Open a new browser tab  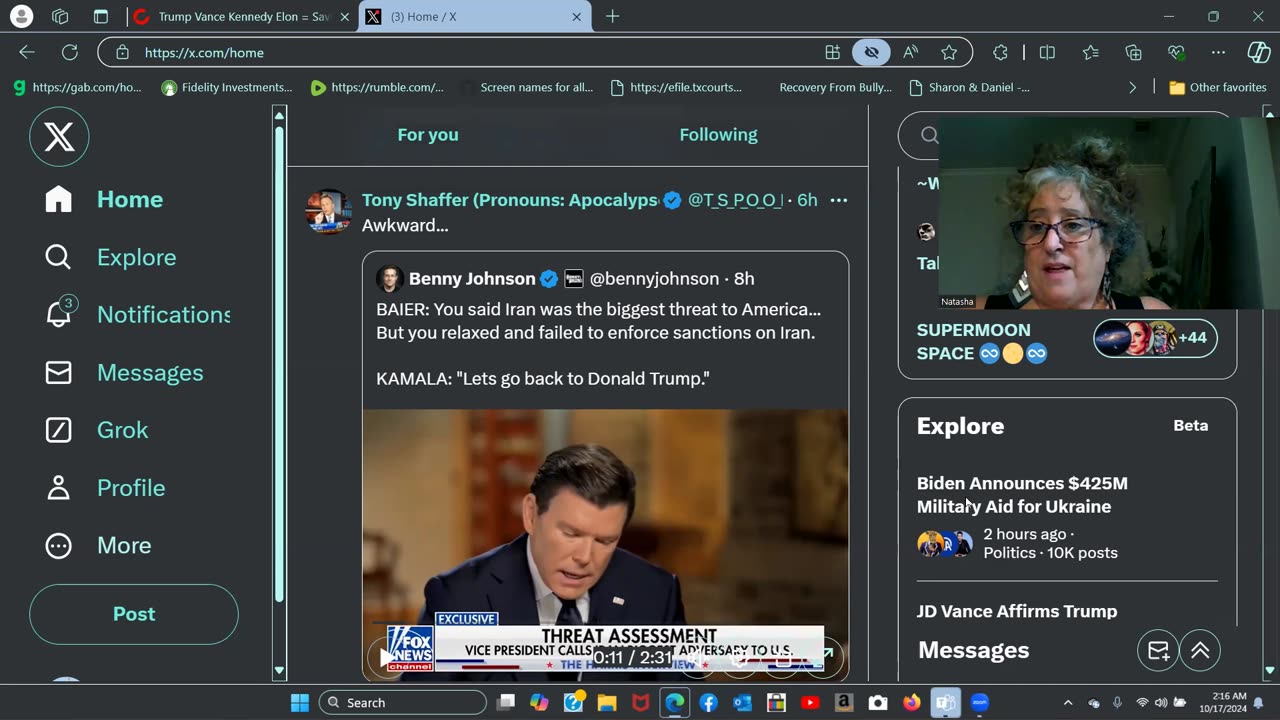click(x=612, y=16)
